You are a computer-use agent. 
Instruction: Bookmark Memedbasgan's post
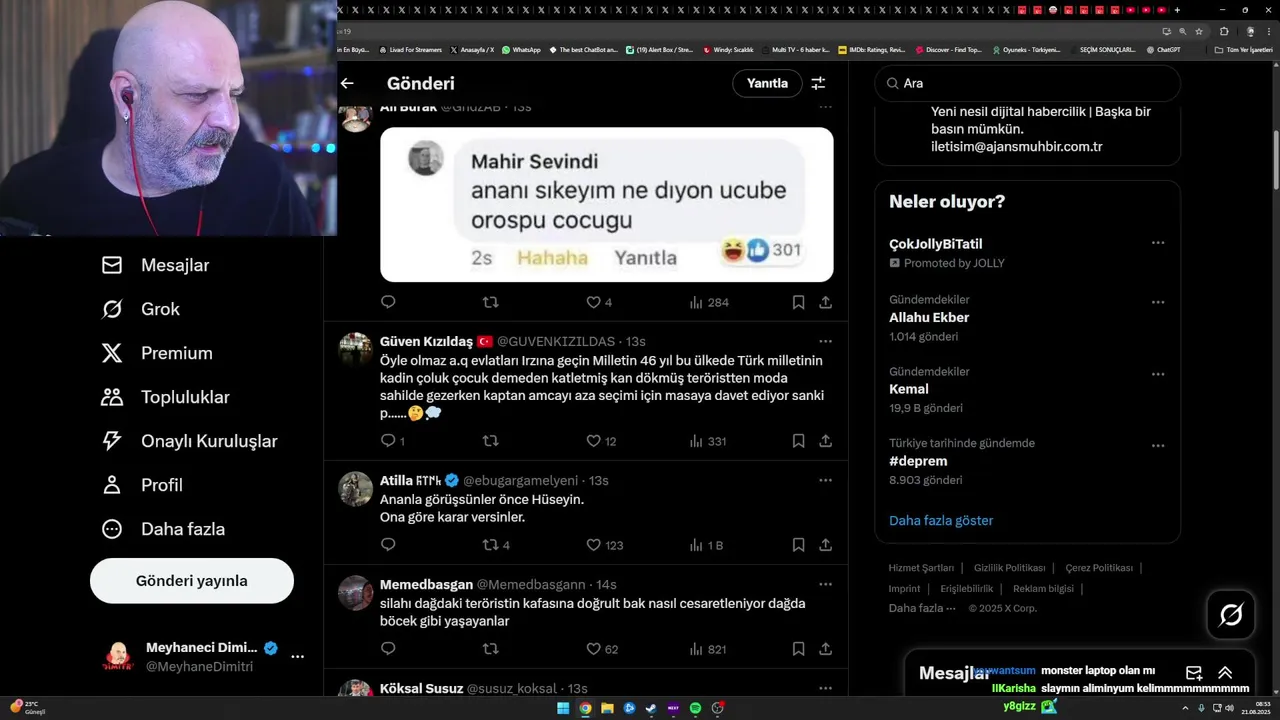[798, 649]
